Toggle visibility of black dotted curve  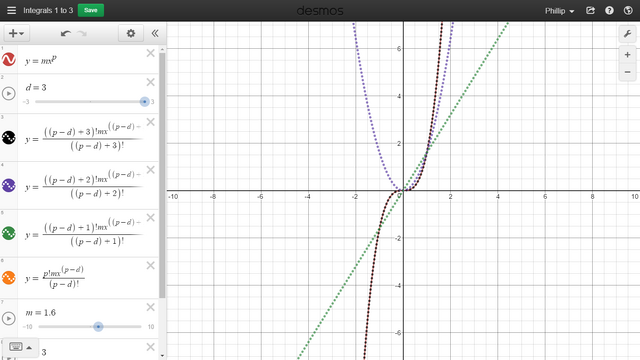[x=9, y=138]
